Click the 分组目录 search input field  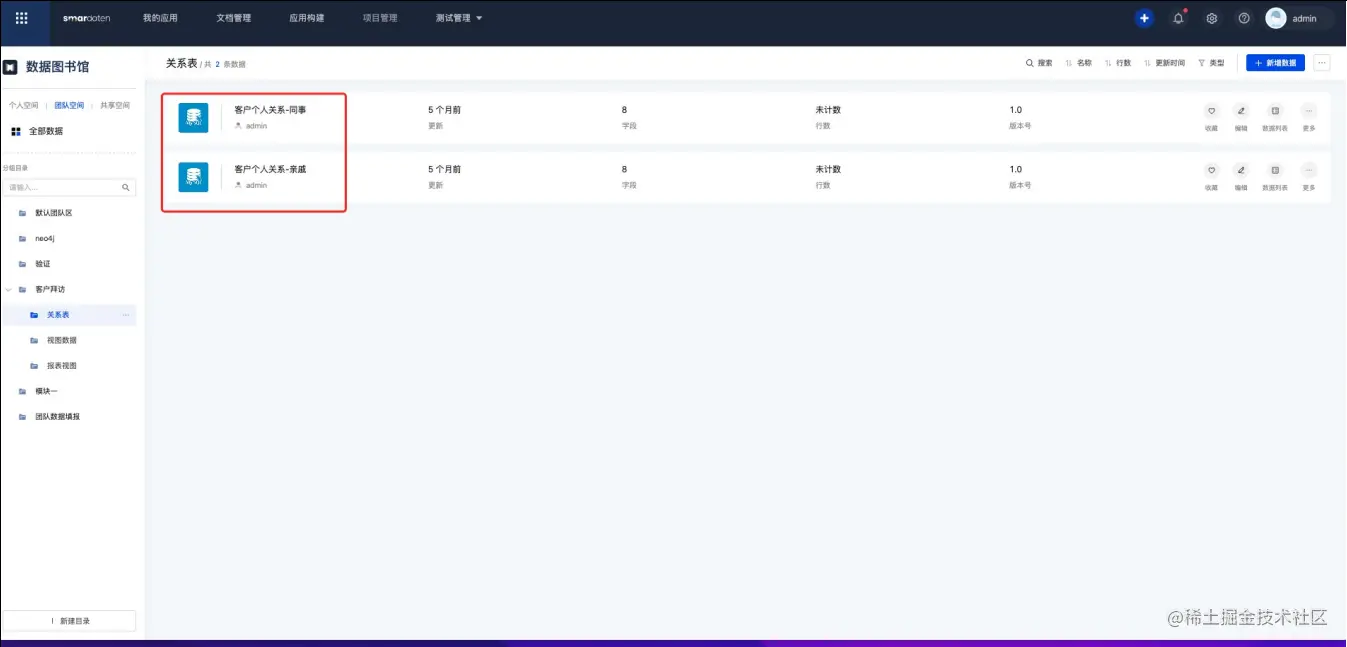[69, 187]
